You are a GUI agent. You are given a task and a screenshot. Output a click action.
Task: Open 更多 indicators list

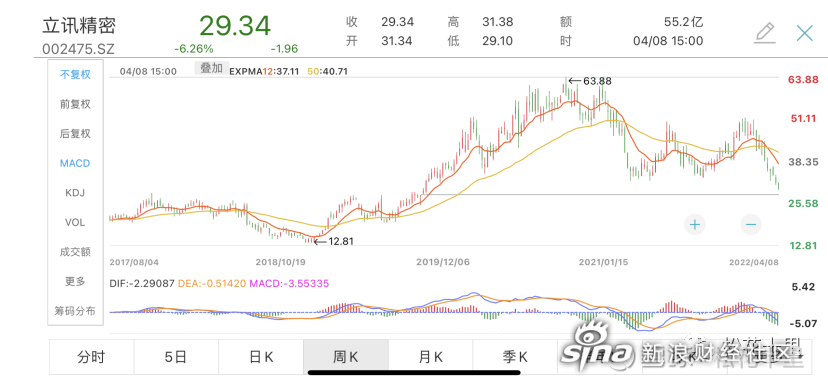click(75, 282)
